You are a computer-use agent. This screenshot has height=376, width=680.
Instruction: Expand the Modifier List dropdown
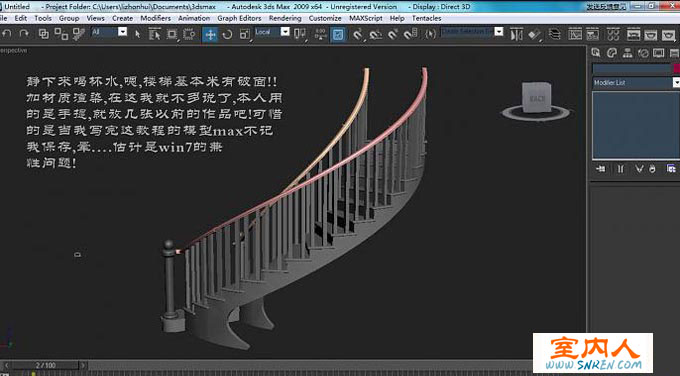(635, 82)
